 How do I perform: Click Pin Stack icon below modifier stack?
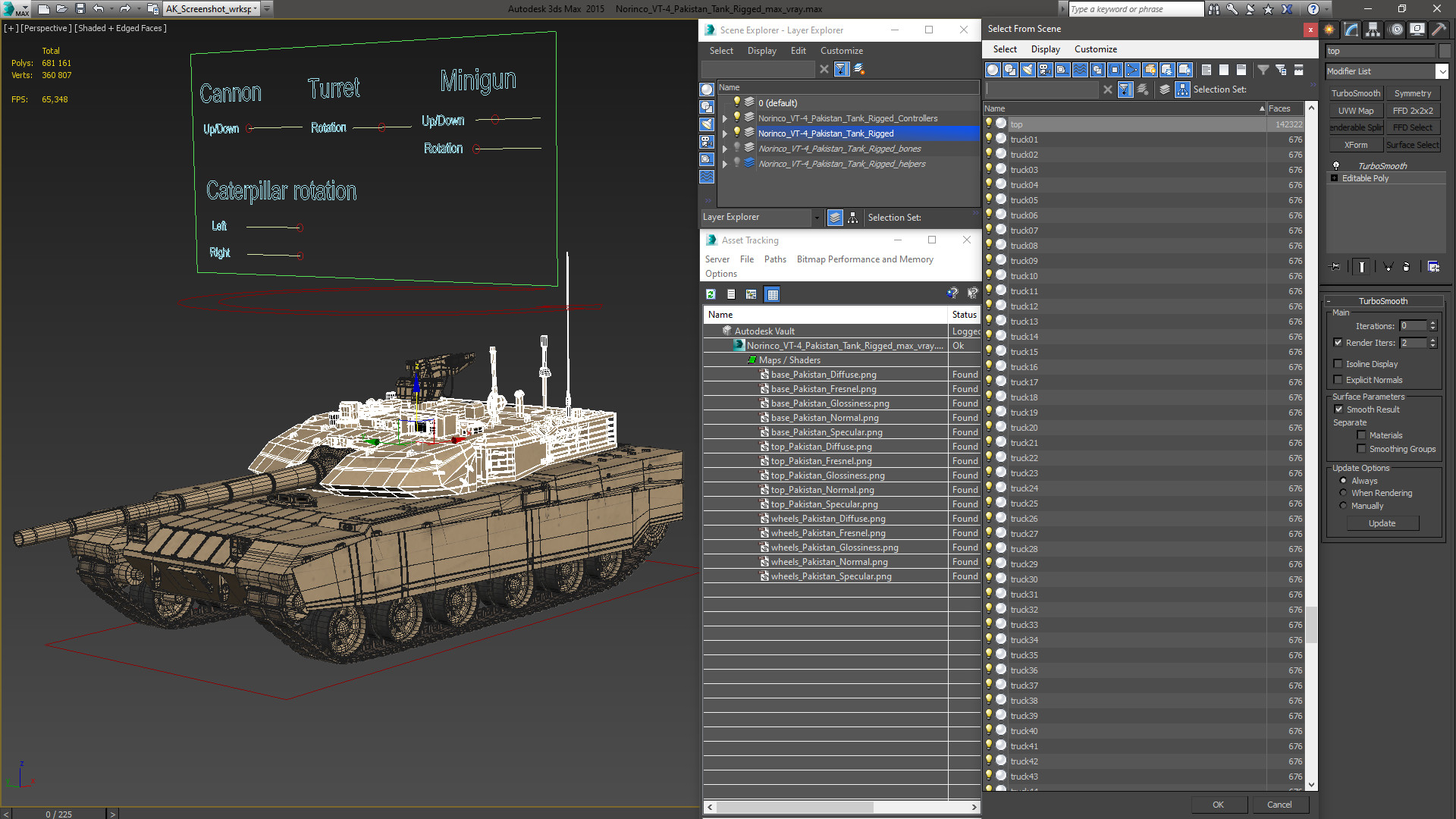(1335, 267)
